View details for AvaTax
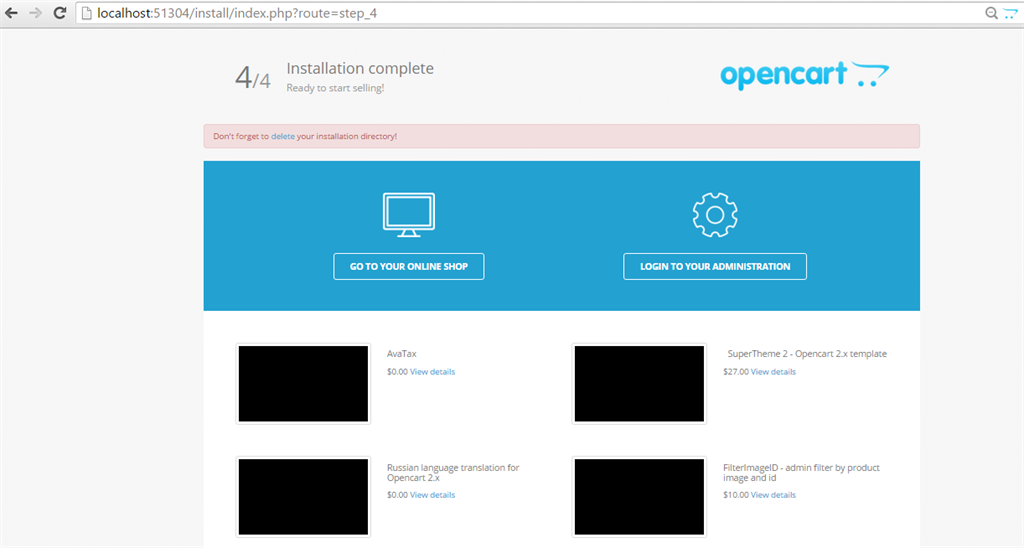The image size is (1024, 548). coord(432,372)
